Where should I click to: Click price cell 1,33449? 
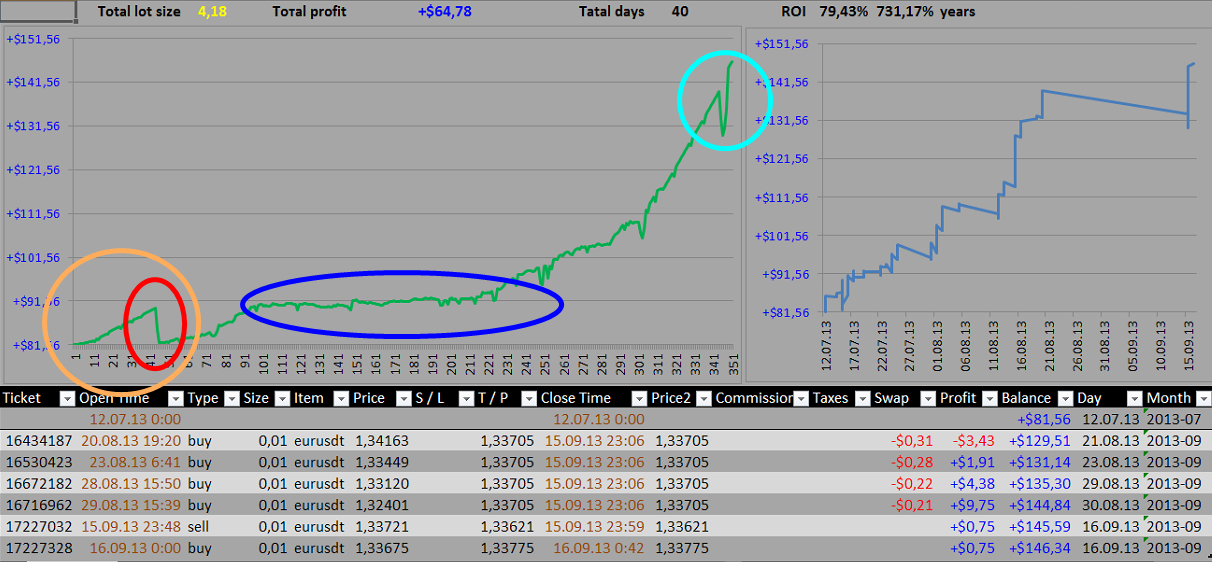pyautogui.click(x=382, y=462)
